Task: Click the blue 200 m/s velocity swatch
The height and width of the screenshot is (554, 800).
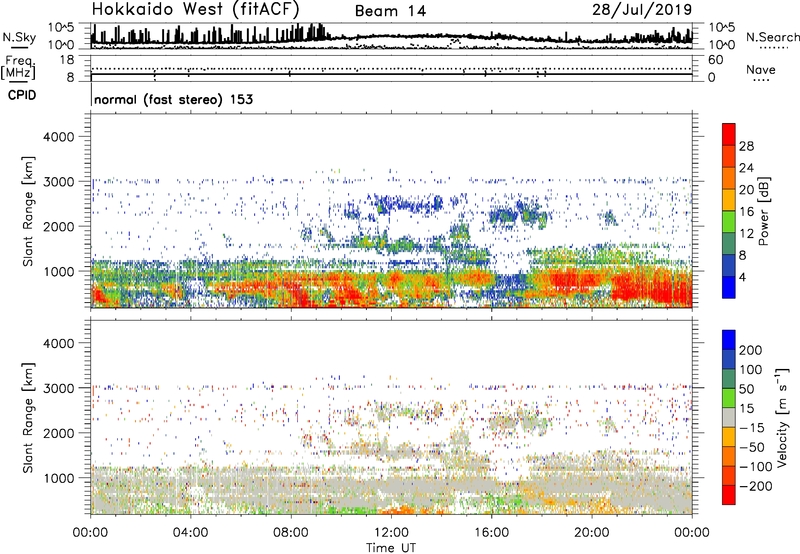Action: pos(729,340)
